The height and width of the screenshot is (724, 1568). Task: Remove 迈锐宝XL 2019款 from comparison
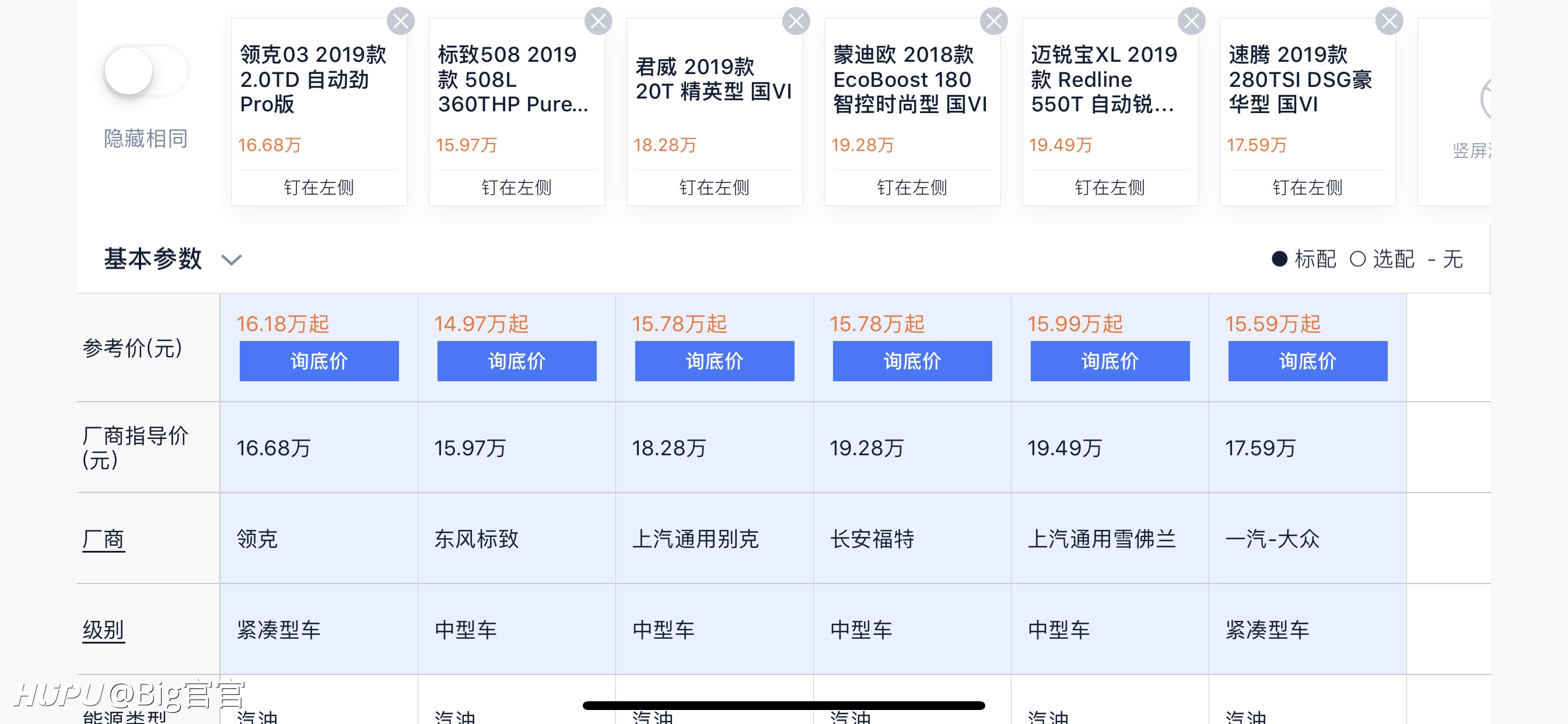click(1192, 22)
